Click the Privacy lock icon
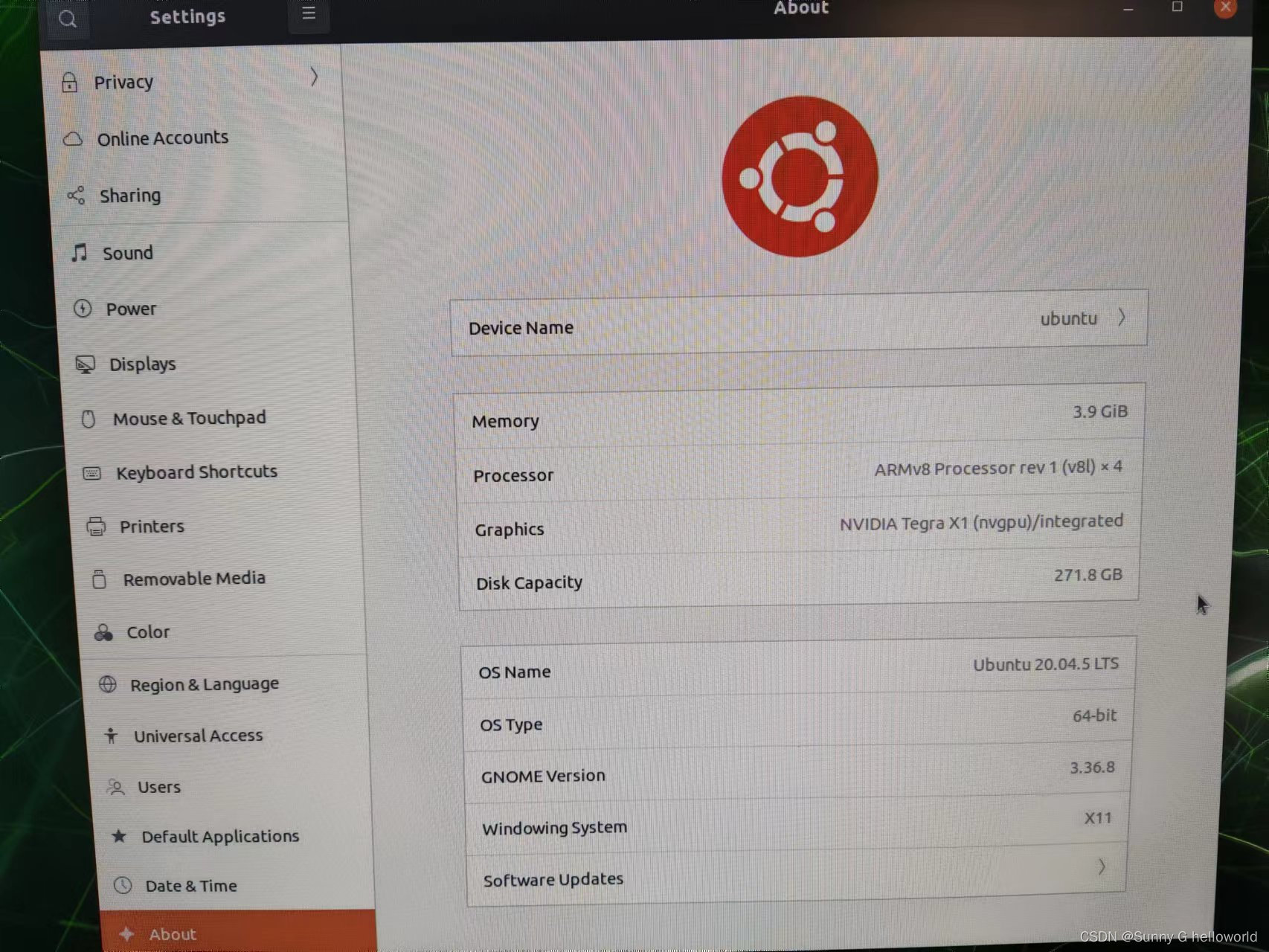Viewport: 1269px width, 952px height. [69, 83]
